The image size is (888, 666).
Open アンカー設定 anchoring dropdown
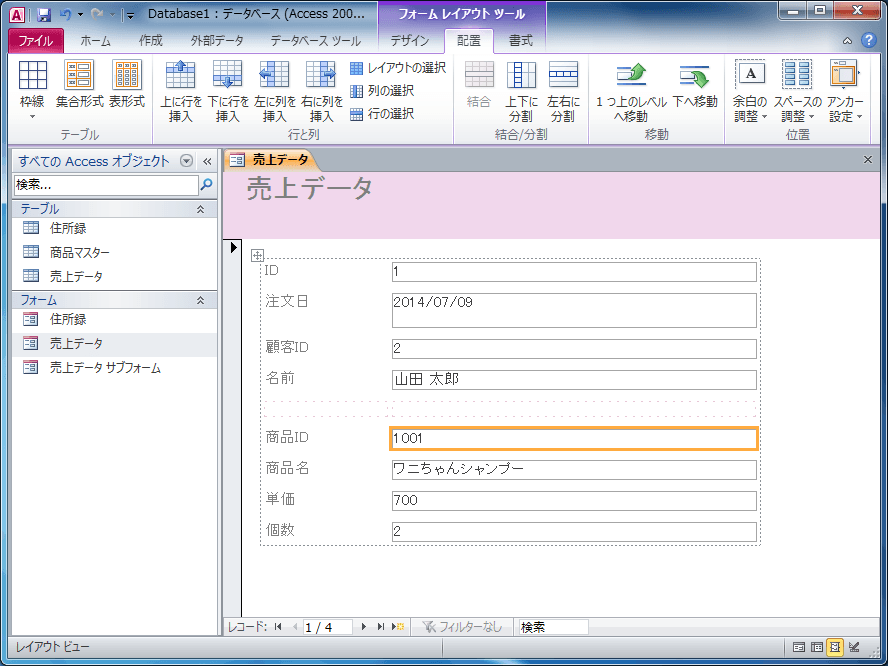[x=845, y=91]
